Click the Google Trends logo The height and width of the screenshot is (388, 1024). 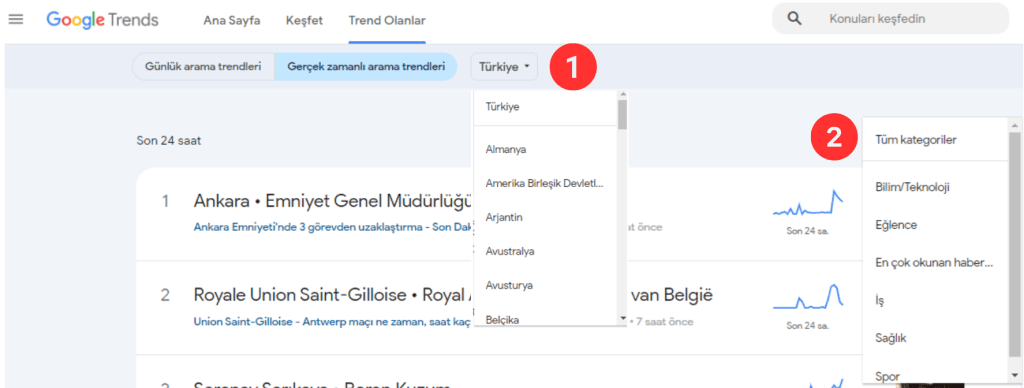(103, 20)
